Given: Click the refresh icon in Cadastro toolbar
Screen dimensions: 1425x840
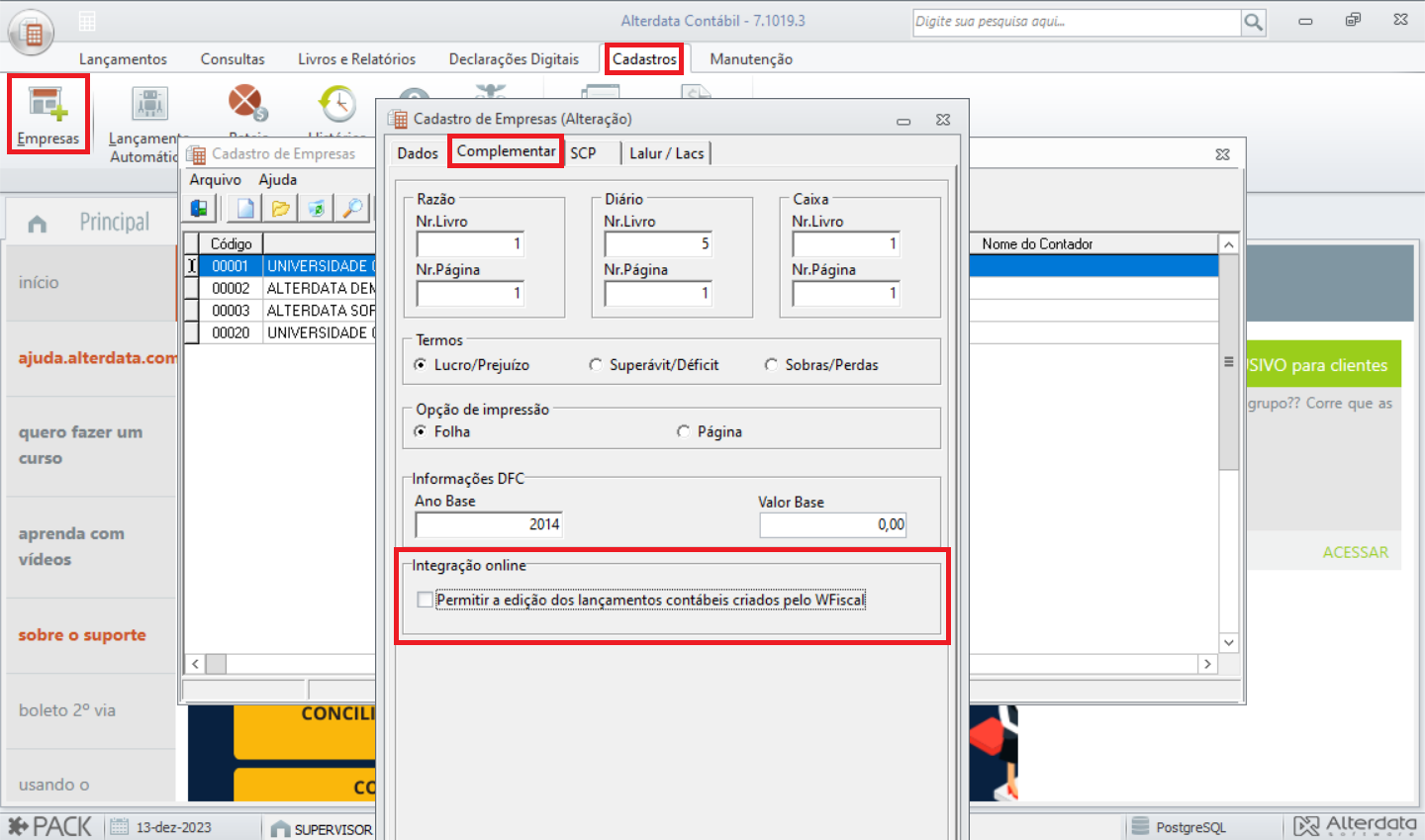Looking at the screenshot, I should [317, 208].
